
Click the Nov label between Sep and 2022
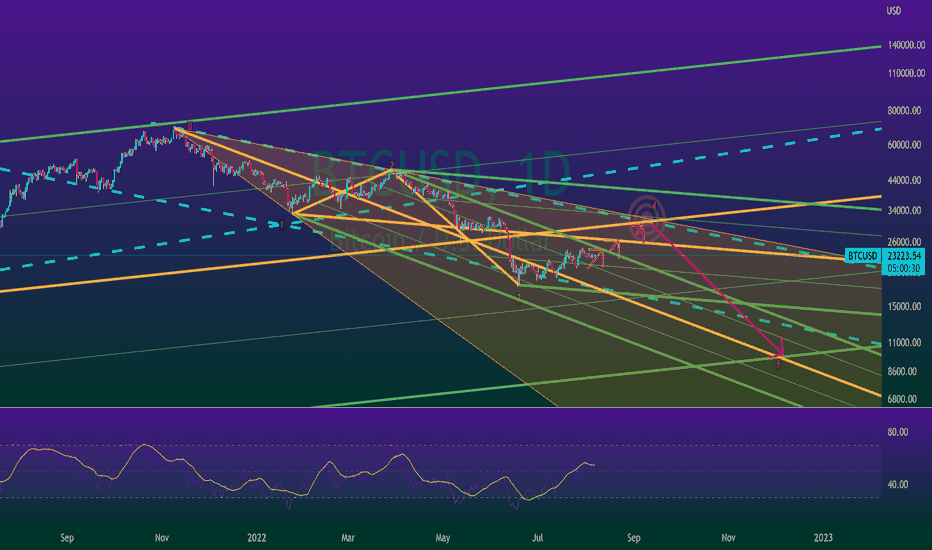162,538
